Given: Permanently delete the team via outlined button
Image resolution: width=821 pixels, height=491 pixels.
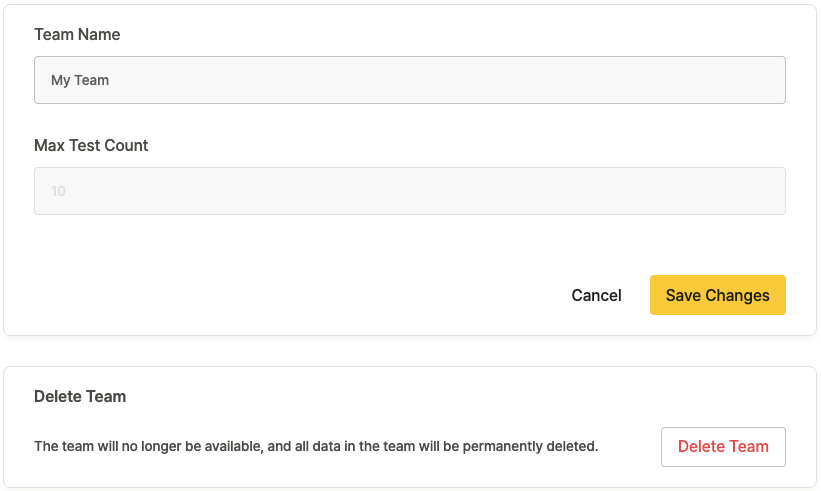Looking at the screenshot, I should click(723, 447).
